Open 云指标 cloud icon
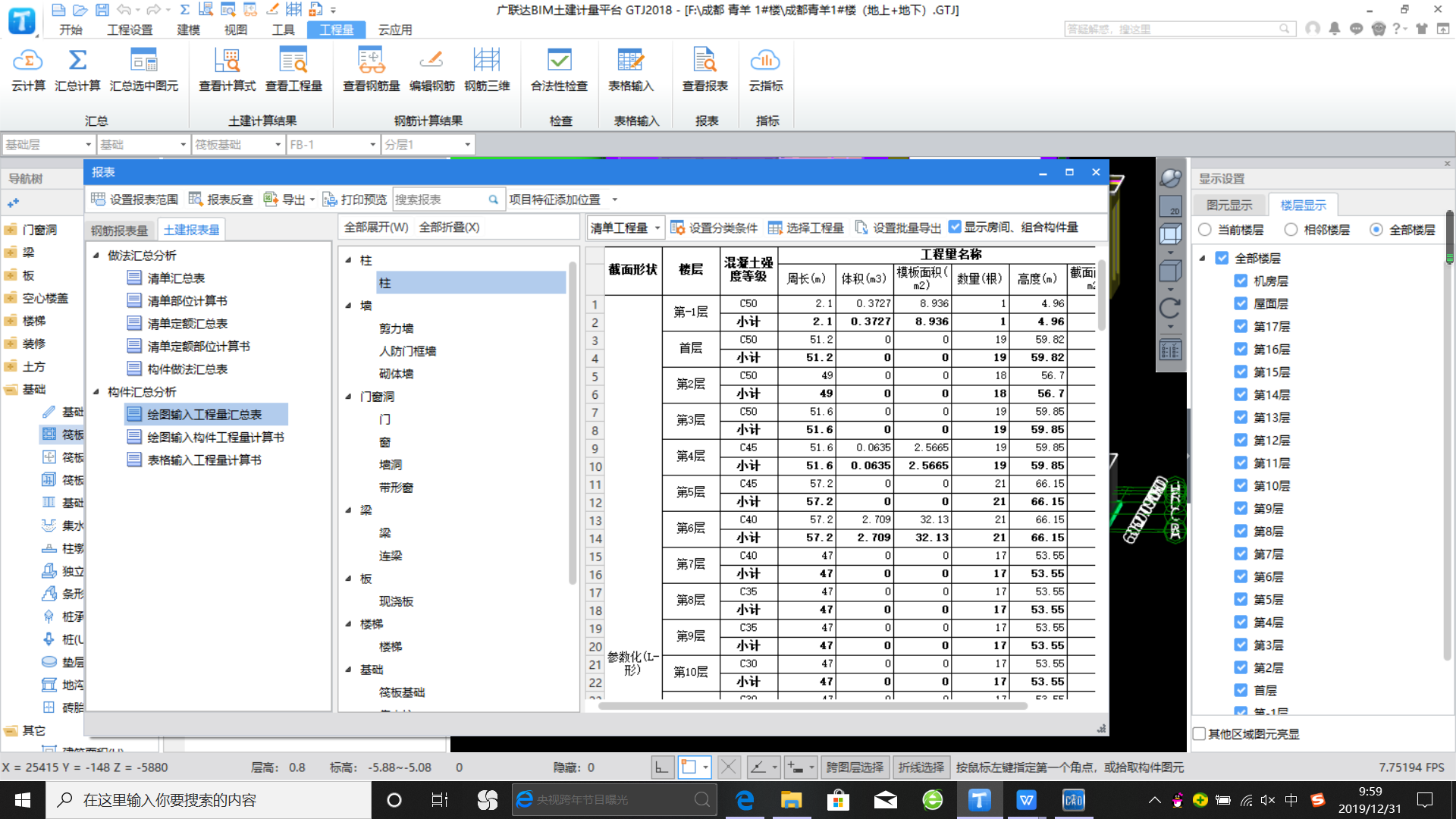 point(765,61)
